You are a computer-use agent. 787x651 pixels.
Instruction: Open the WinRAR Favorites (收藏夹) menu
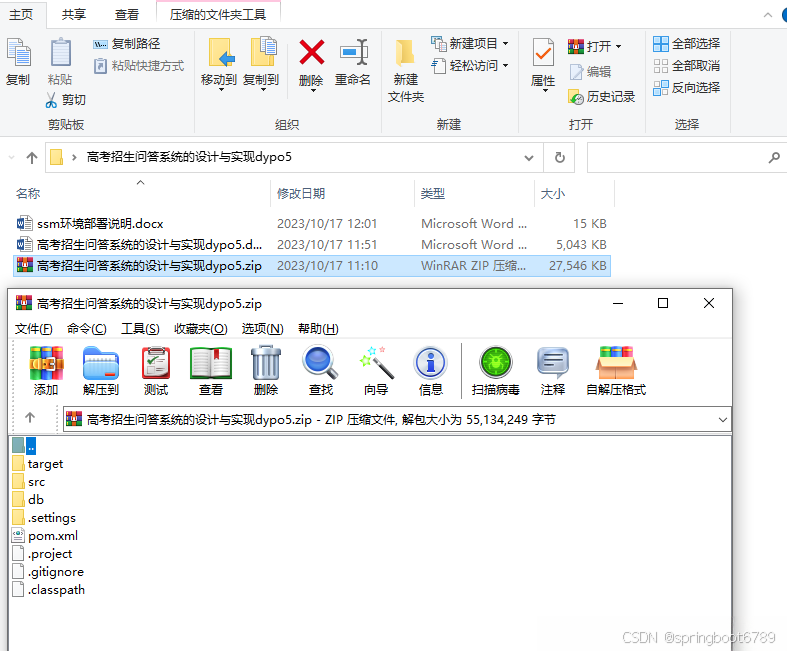[x=200, y=329]
